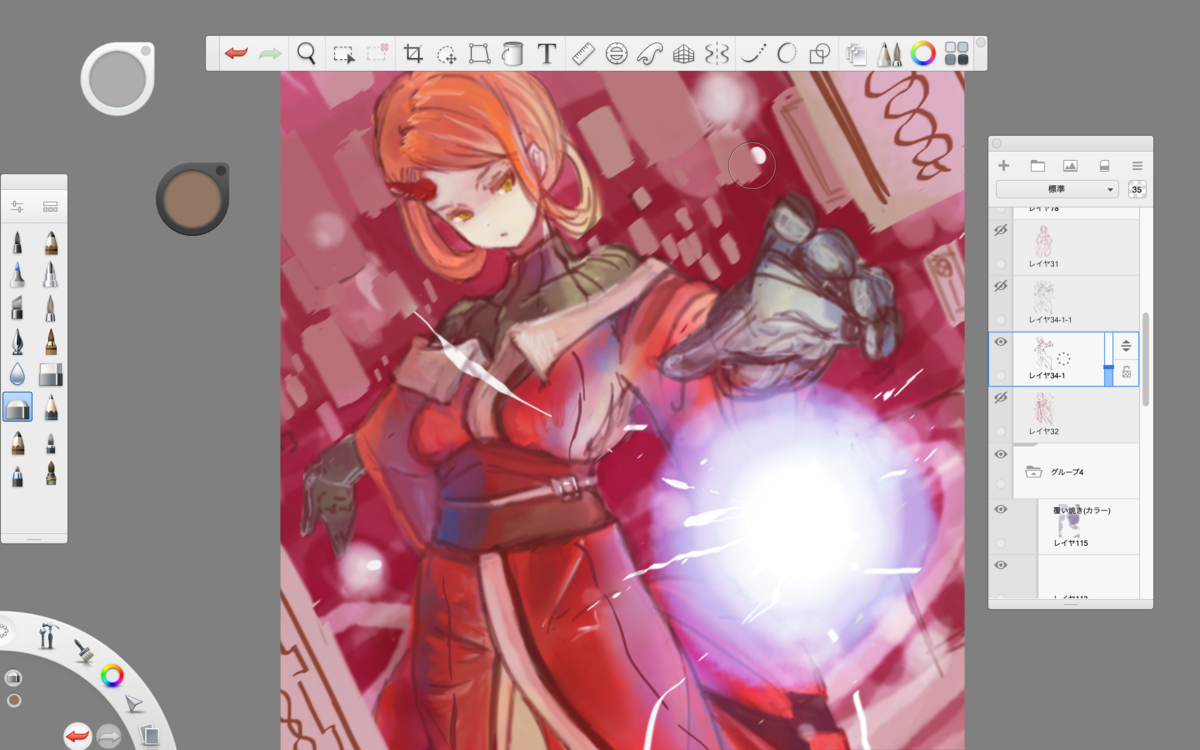This screenshot has height=750, width=1200.
Task: Select the highlighted paint brush in palette
Action: pos(18,407)
